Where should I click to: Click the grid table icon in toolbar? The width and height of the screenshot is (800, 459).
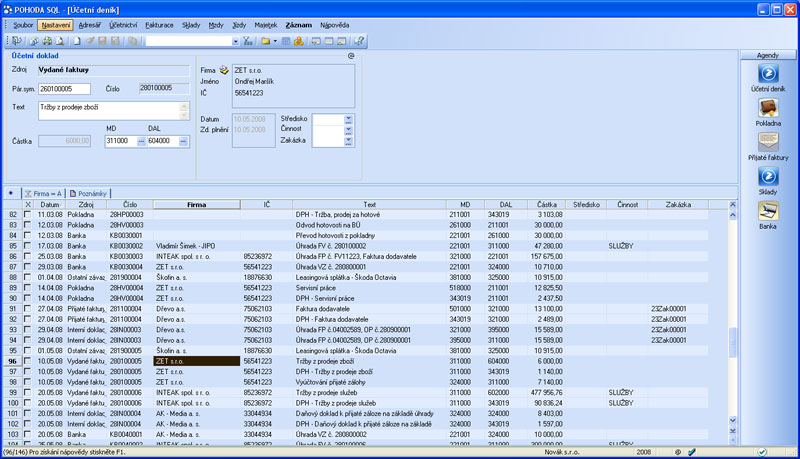286,41
